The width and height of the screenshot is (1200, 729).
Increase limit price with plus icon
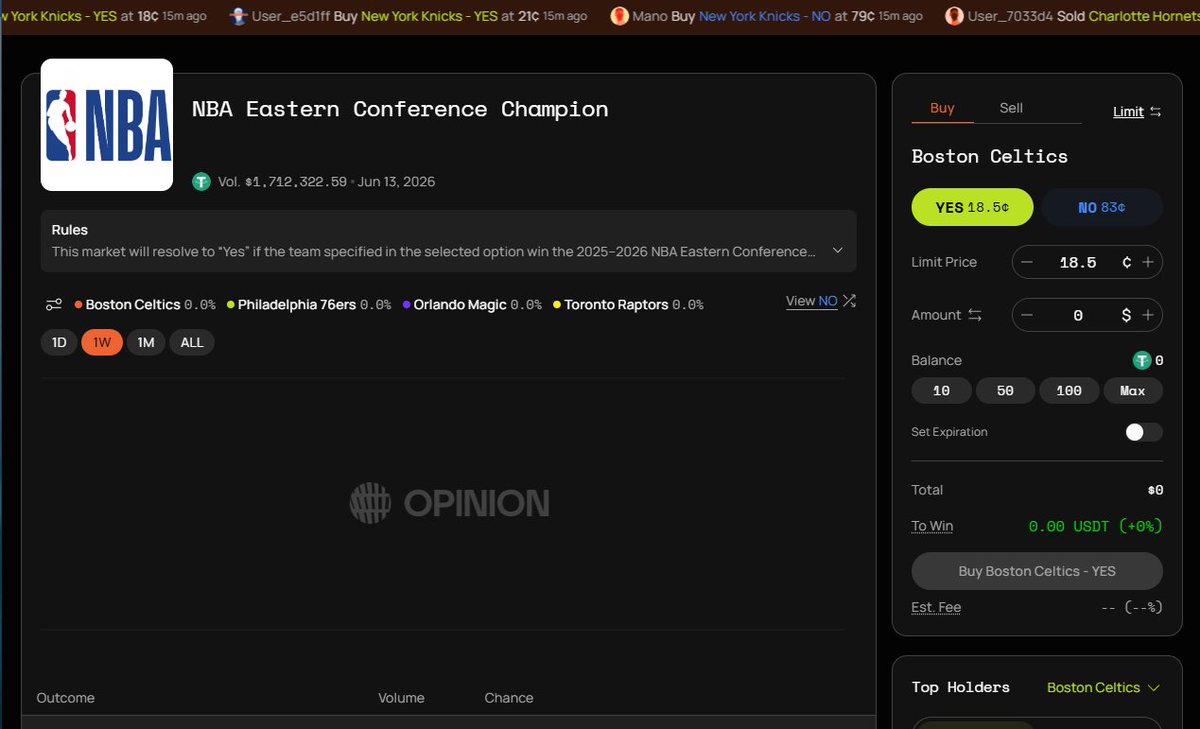[x=1148, y=262]
